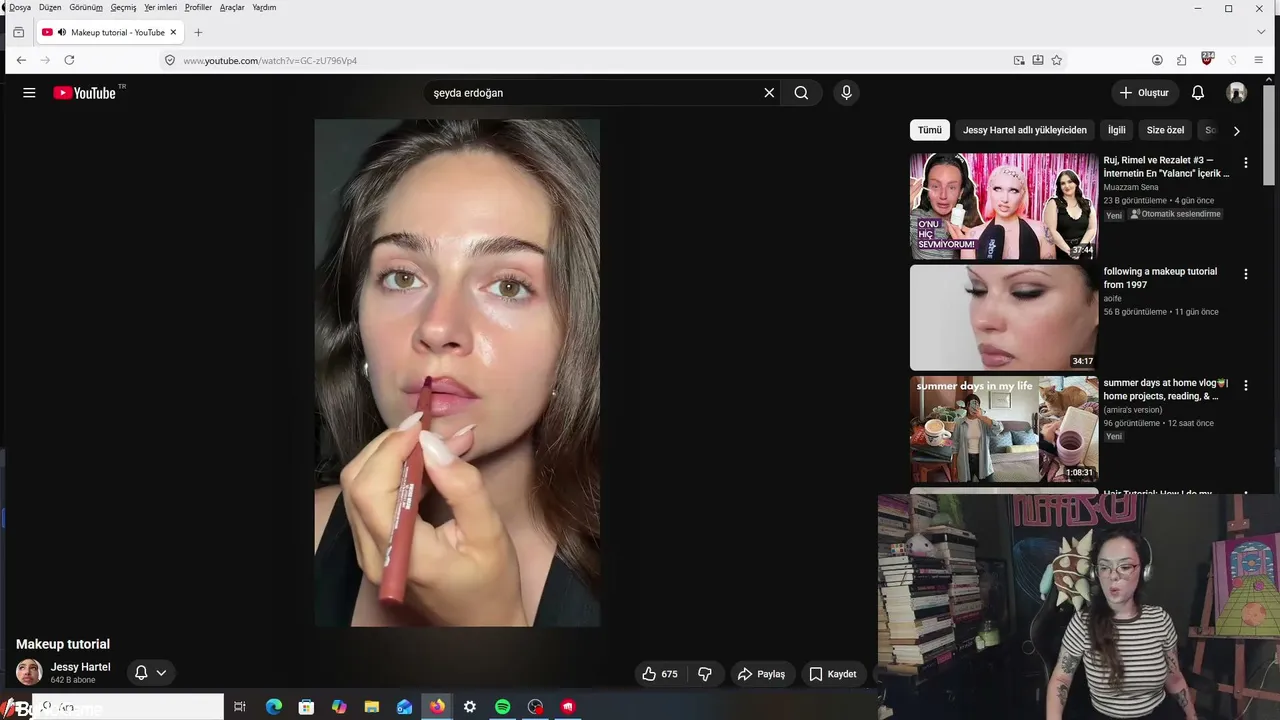Open the account avatar menu
Viewport: 1280px width, 720px height.
click(x=1237, y=93)
